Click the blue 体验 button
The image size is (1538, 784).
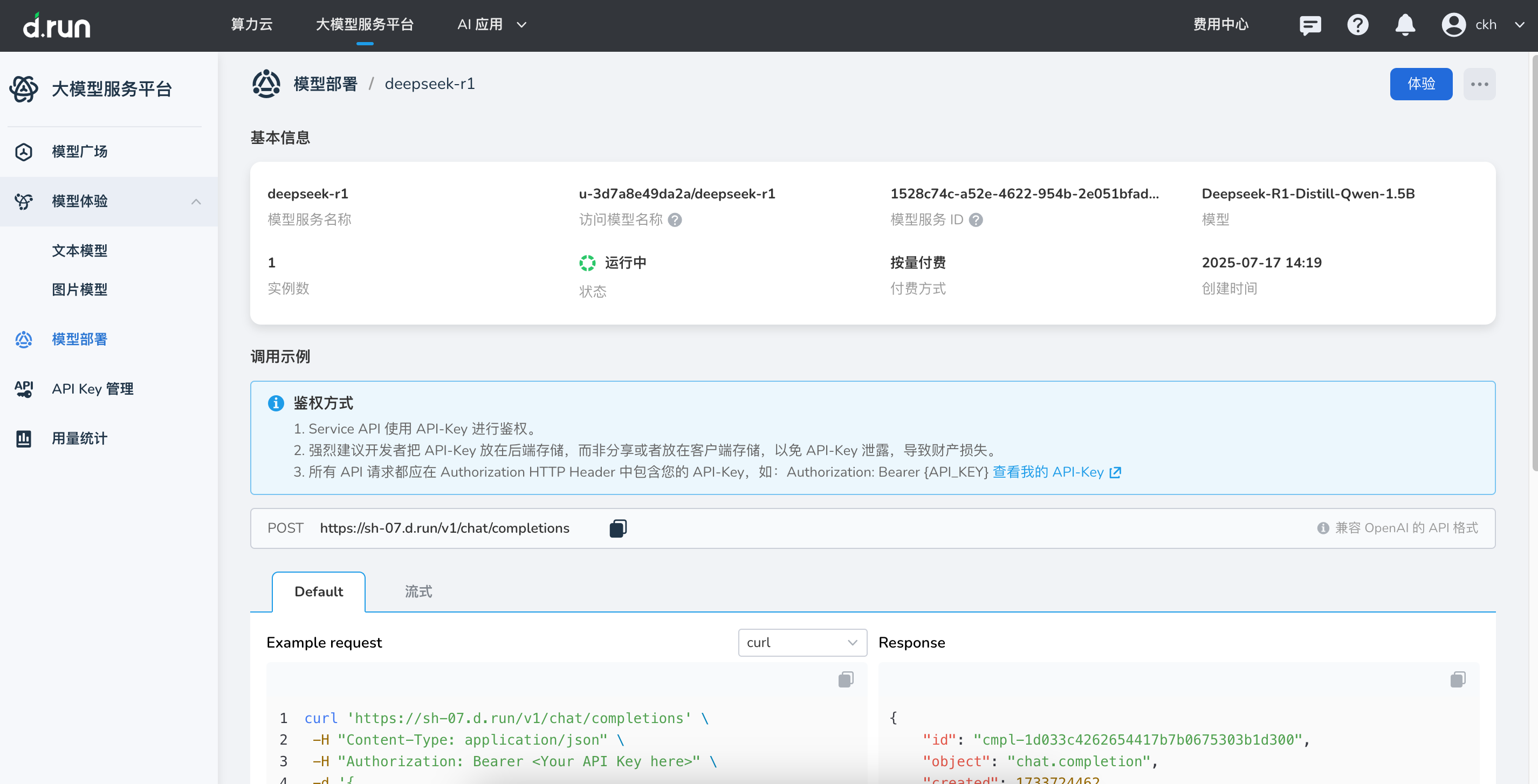1420,84
